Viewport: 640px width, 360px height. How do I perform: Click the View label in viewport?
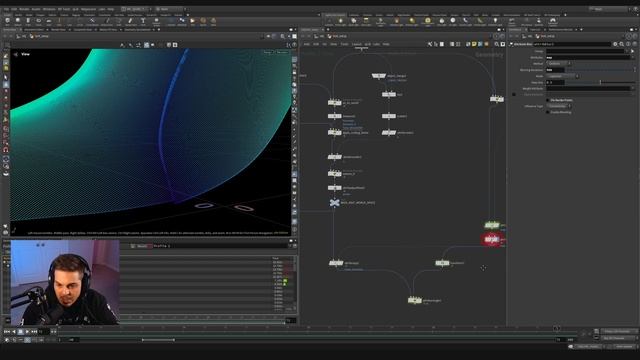pyautogui.click(x=25, y=54)
